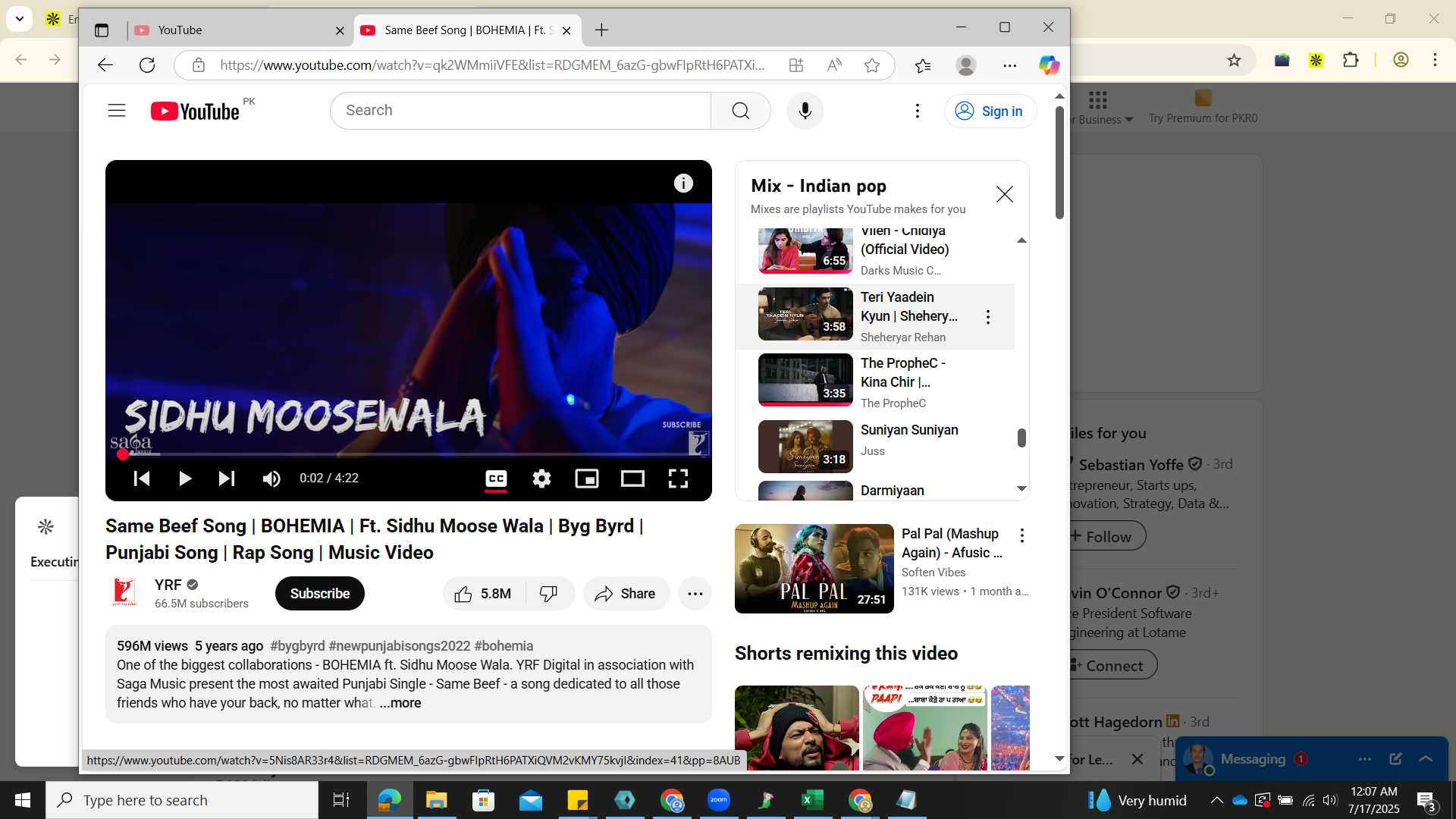The image size is (1456, 819).
Task: Add page to Edge favorites star
Action: (x=872, y=65)
